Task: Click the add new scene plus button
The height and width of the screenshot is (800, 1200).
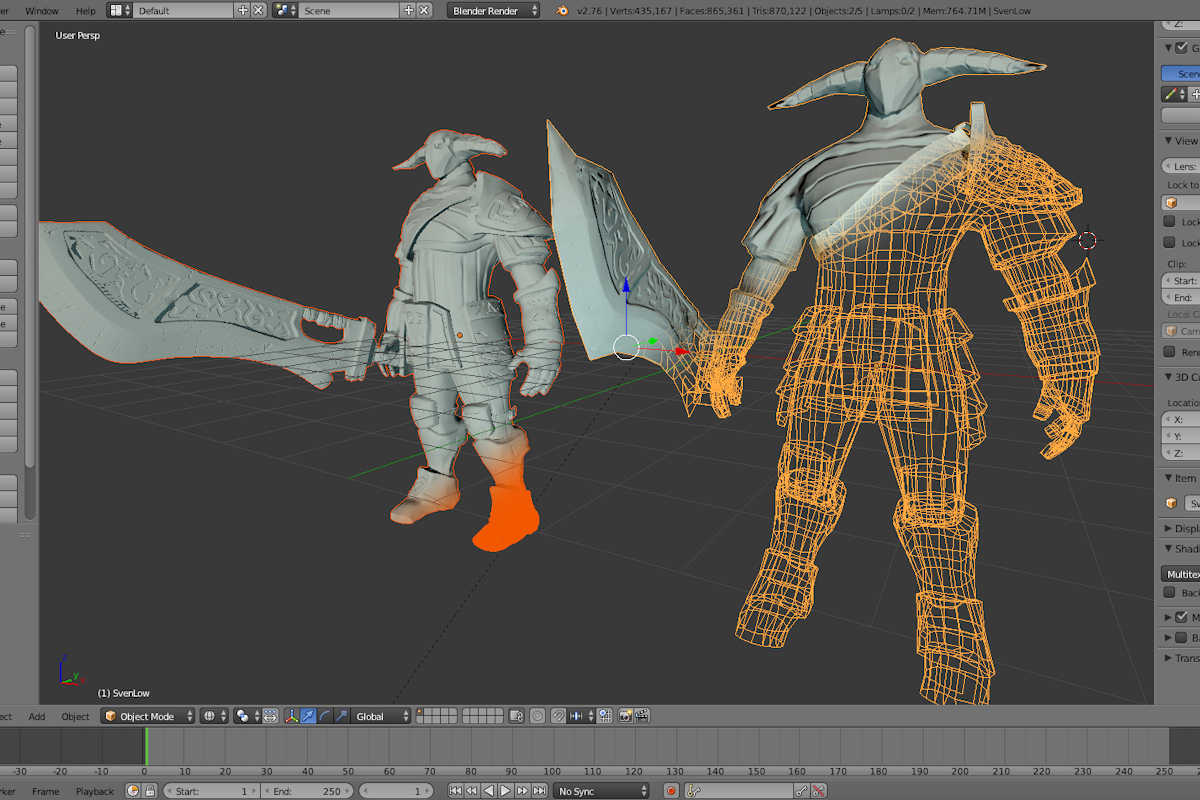Action: 408,10
